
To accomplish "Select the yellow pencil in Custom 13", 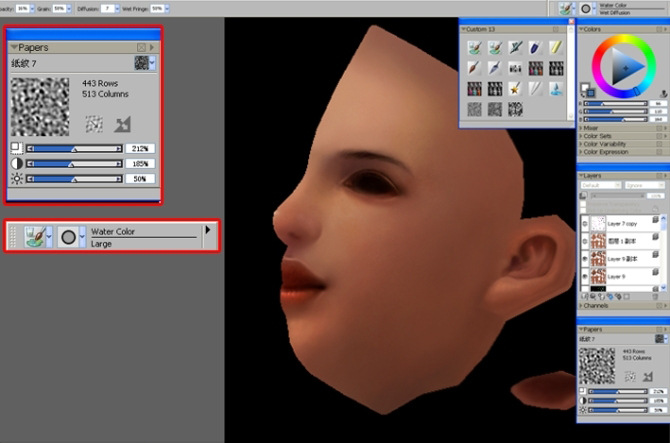I will [x=555, y=47].
